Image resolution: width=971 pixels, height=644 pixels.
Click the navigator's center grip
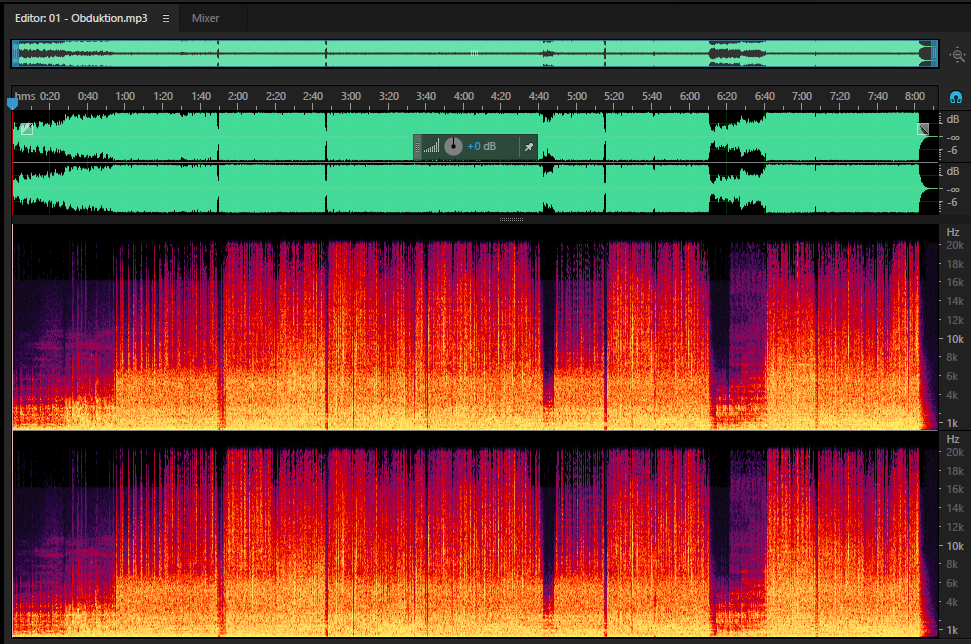474,53
